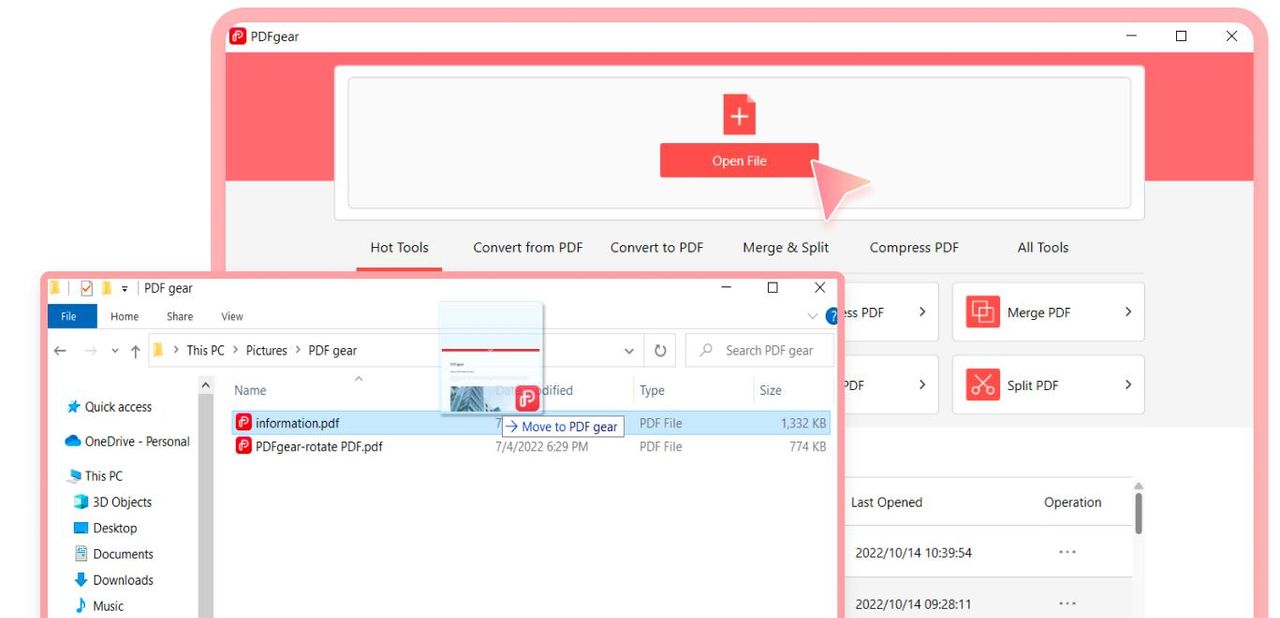Go up one level with the up arrow
The height and width of the screenshot is (618, 1280).
pyautogui.click(x=136, y=351)
